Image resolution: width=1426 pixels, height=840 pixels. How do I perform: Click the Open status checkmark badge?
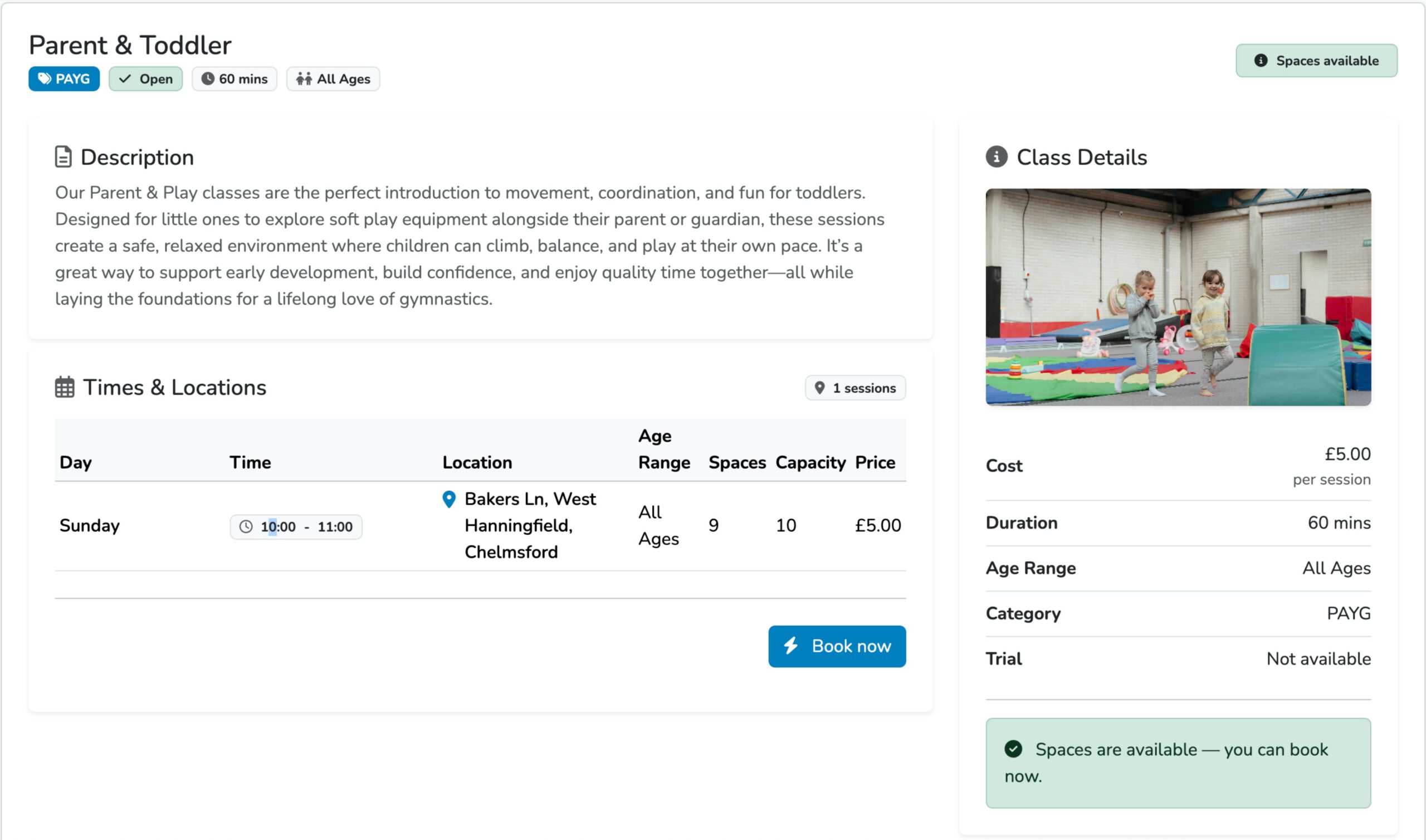click(145, 79)
